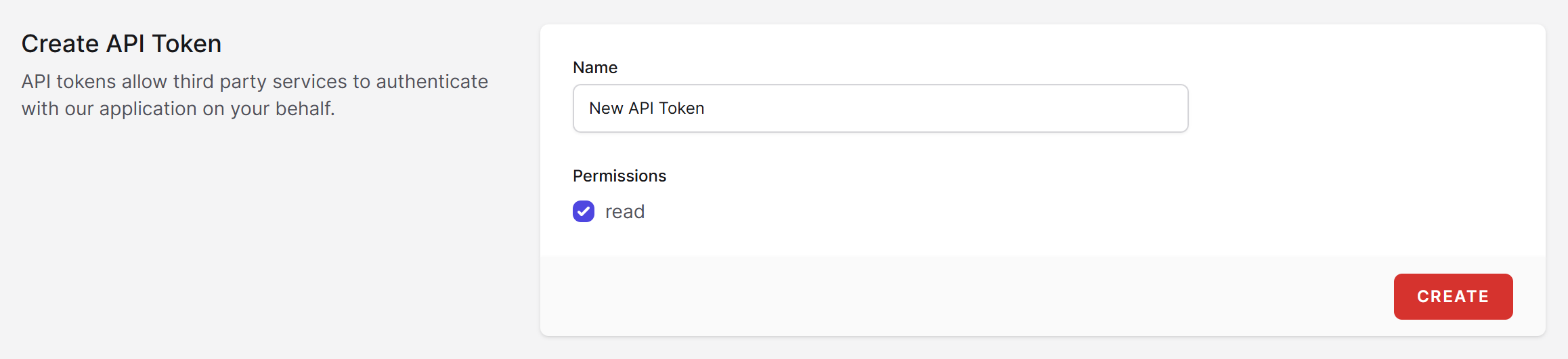Click the "Name" field label
Screen dimensions: 1568x359
[x=594, y=68]
